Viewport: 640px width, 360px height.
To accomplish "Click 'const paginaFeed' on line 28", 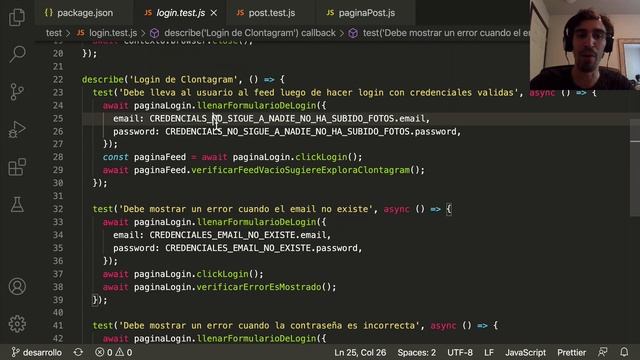I will click(144, 157).
